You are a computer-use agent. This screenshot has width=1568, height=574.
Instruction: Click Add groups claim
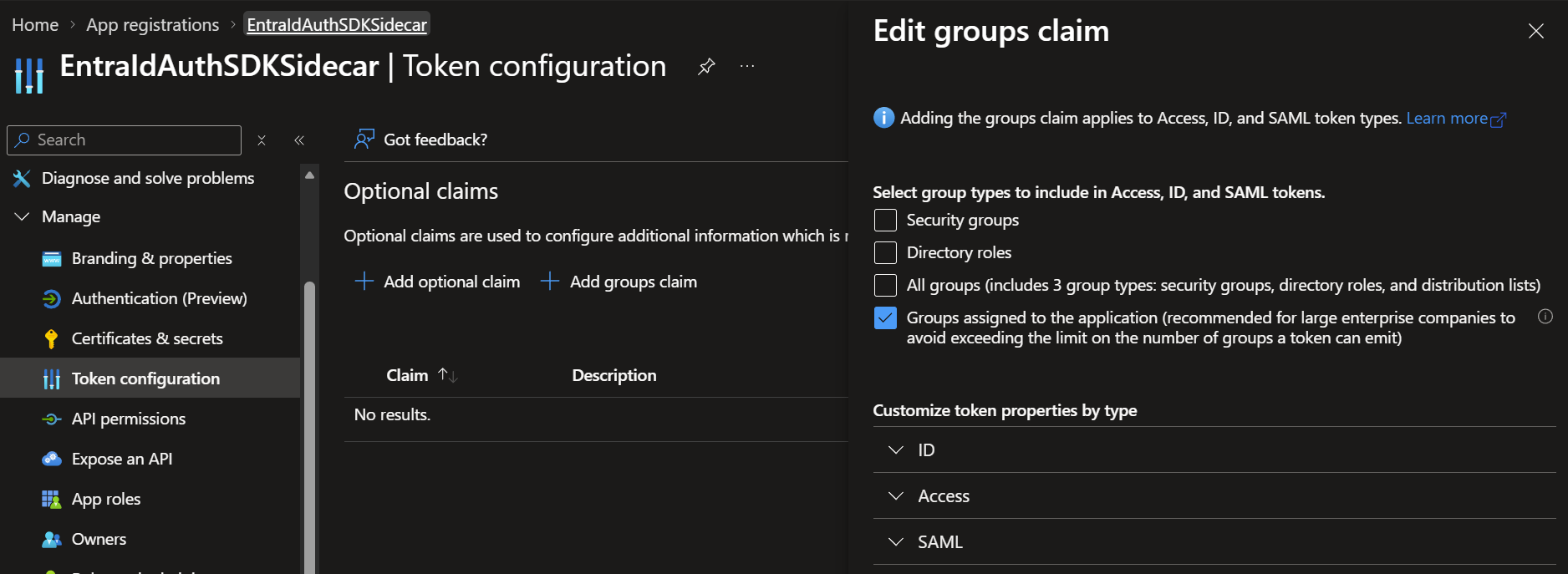click(619, 282)
